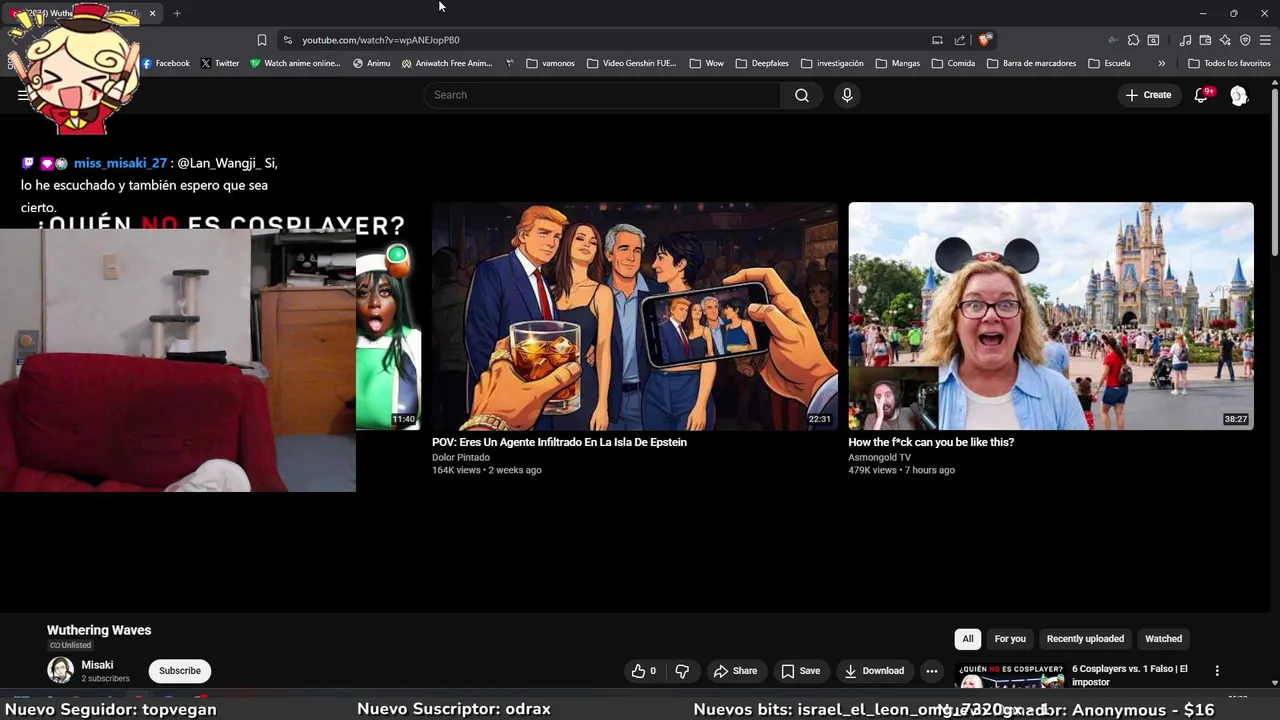Open the YouTube Create button
The width and height of the screenshot is (1280, 720).
(x=1149, y=95)
